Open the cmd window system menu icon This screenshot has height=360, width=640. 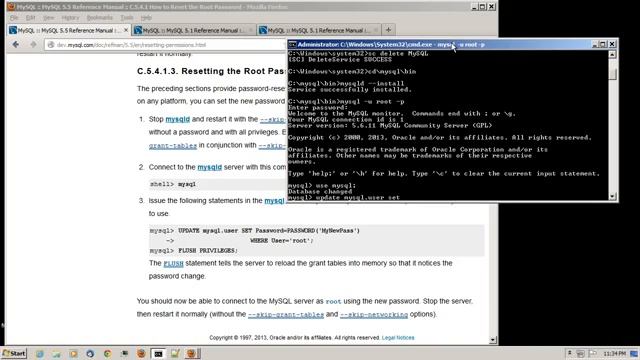click(x=292, y=44)
